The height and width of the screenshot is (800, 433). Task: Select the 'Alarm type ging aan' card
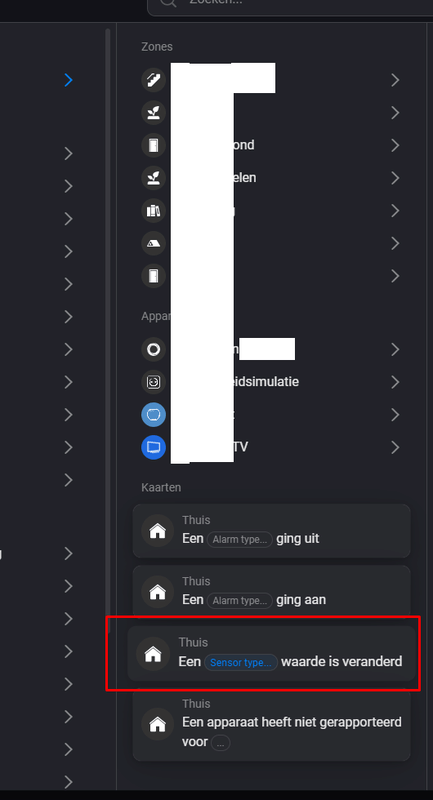pyautogui.click(x=271, y=592)
